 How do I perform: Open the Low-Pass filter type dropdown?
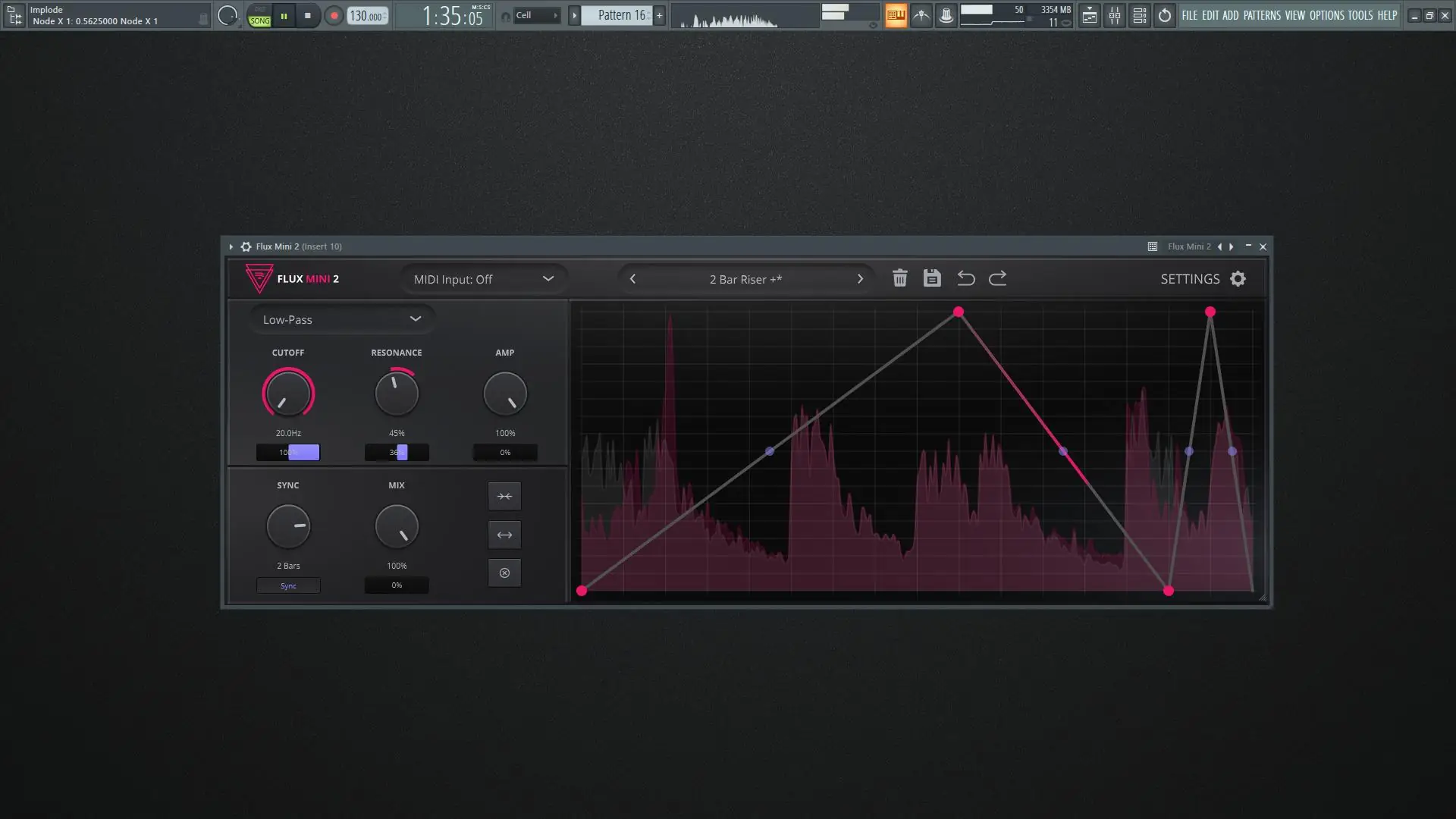click(342, 319)
